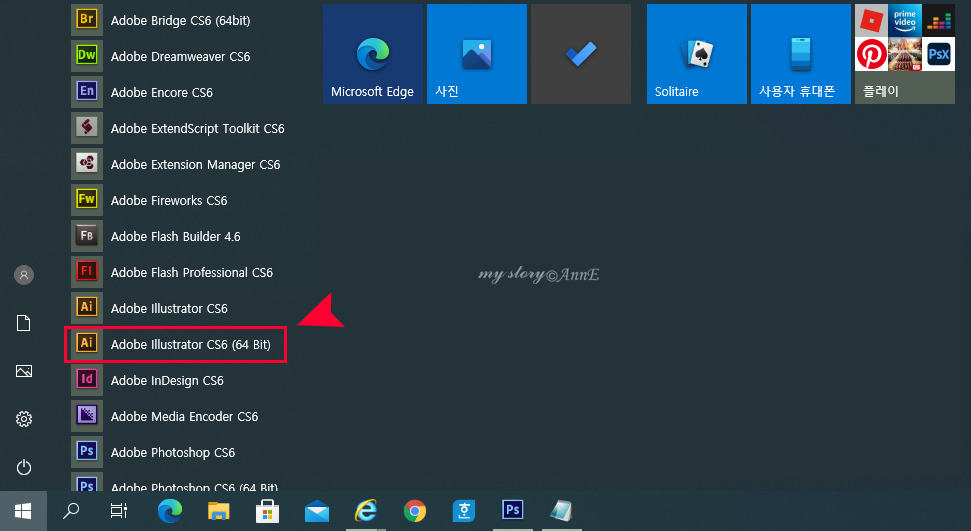
Task: Open the 플레이 folder label
Action: click(x=881, y=91)
